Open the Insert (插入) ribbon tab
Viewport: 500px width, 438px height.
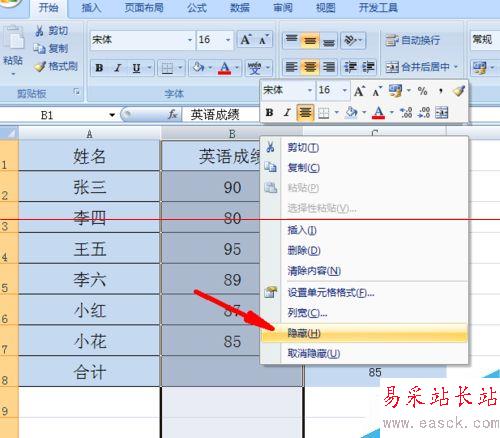click(91, 7)
